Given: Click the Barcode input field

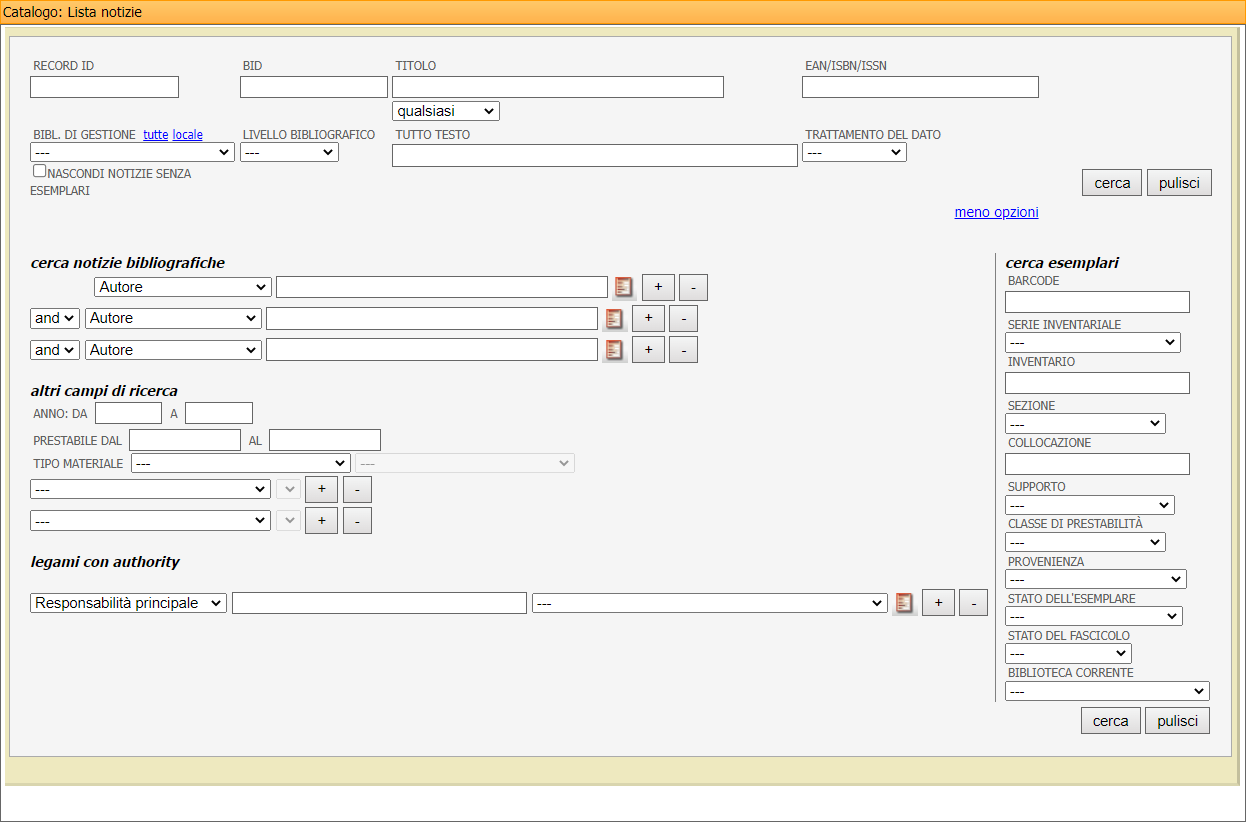Looking at the screenshot, I should click(1097, 302).
